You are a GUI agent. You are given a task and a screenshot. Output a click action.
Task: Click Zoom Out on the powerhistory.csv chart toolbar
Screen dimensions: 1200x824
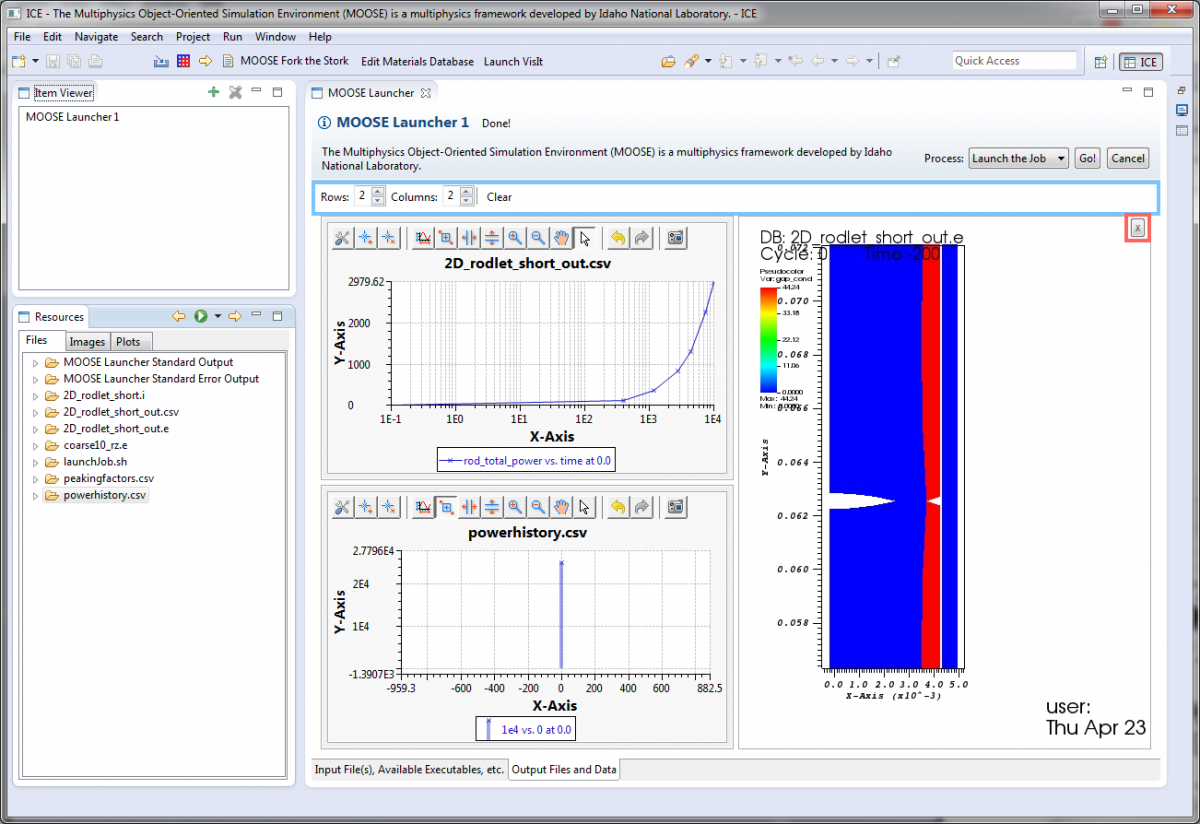[x=538, y=507]
